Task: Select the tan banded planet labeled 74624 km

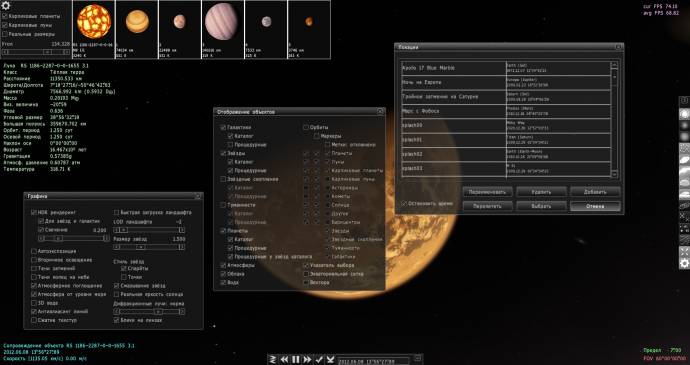Action: [x=137, y=29]
